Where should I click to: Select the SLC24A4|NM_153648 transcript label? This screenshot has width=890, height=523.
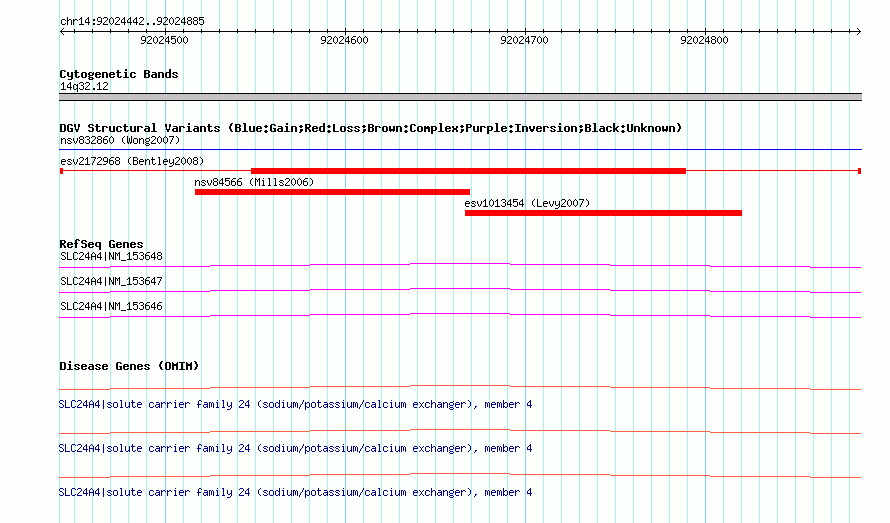[x=111, y=256]
